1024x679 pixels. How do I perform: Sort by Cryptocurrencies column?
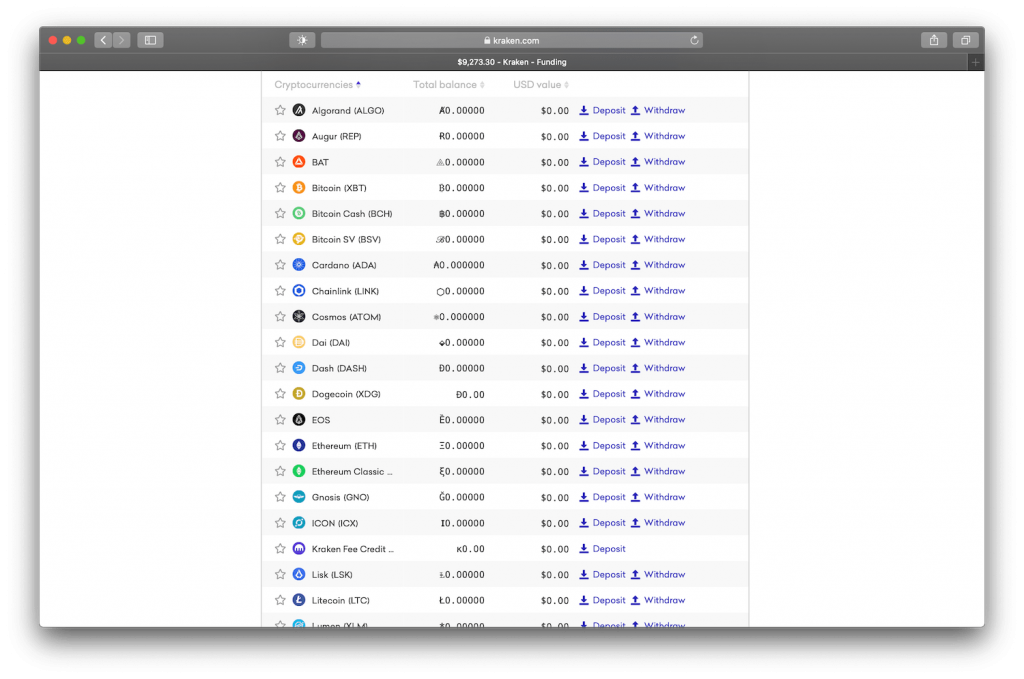[x=317, y=85]
